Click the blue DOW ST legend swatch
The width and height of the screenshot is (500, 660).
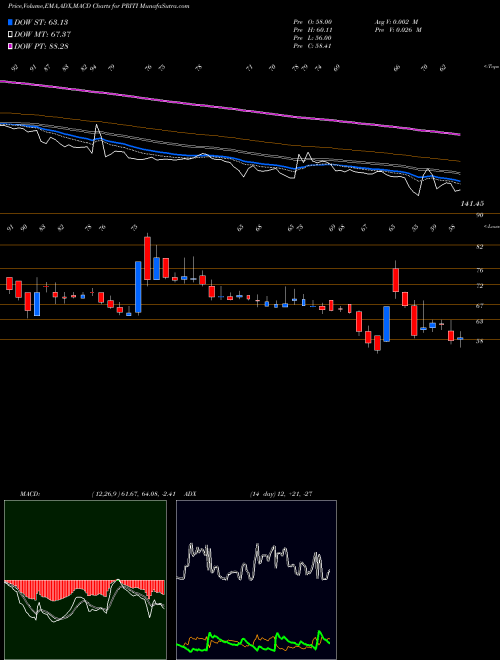[x=11, y=22]
